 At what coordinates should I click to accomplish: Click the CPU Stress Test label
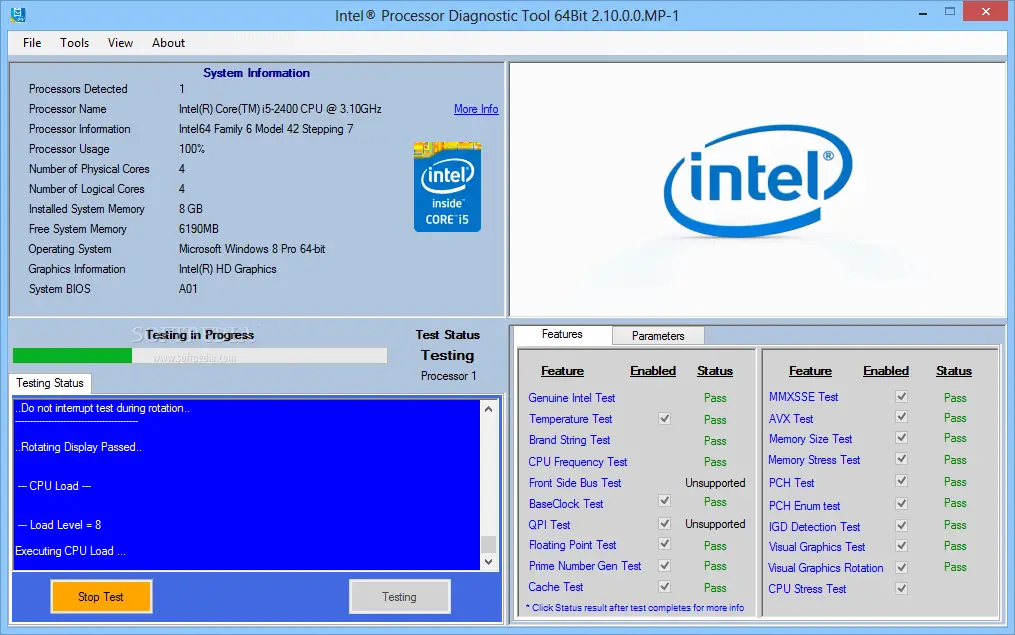coord(807,589)
